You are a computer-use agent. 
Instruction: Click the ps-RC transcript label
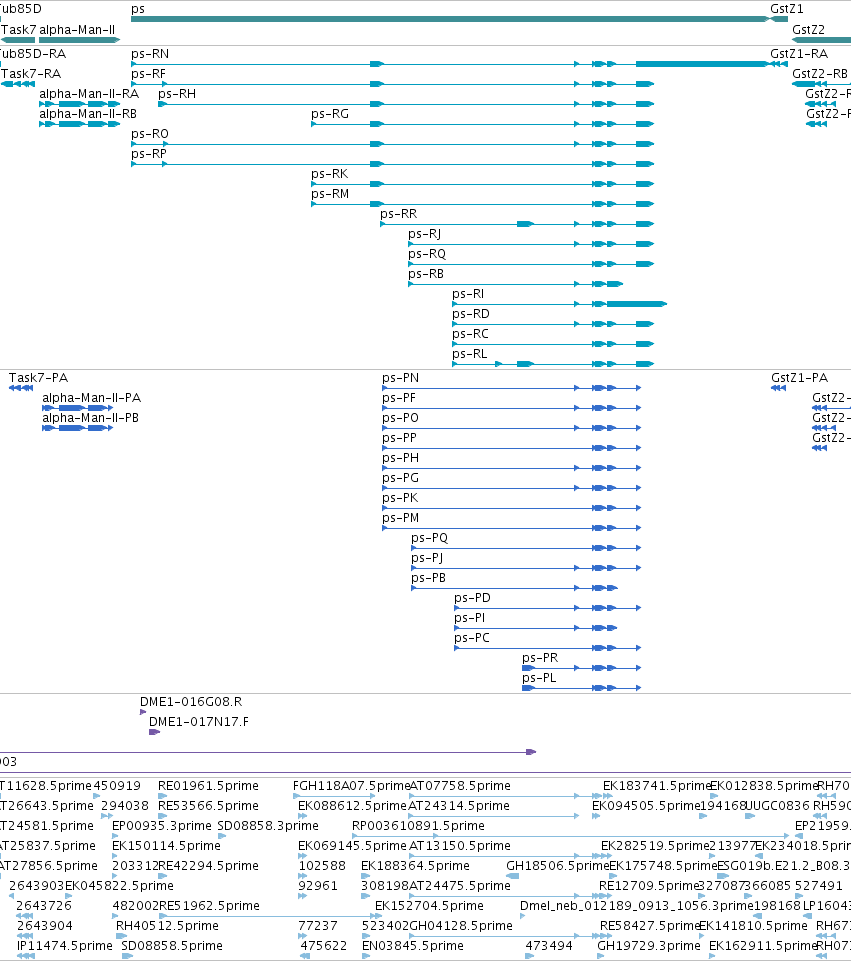[471, 334]
